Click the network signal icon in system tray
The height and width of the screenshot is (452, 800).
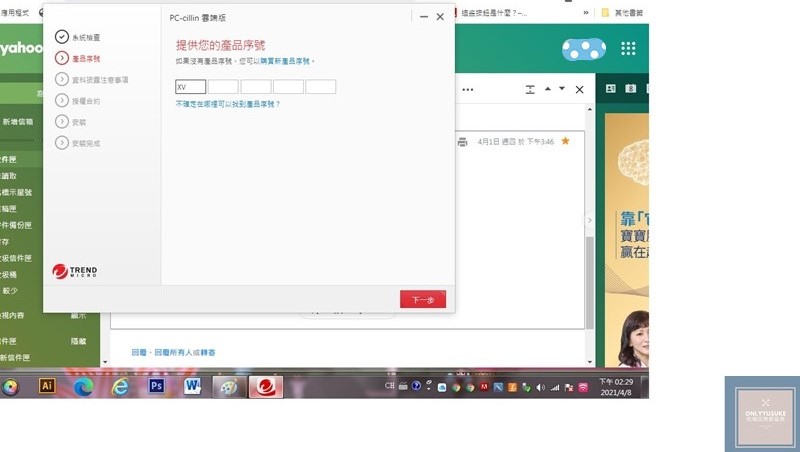coord(555,388)
